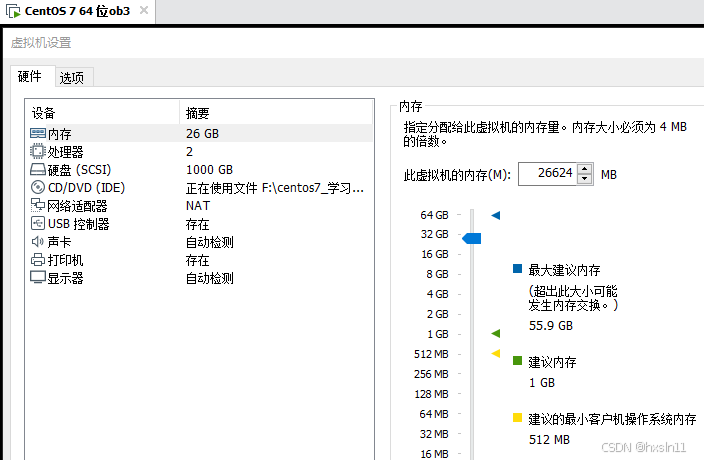Viewport: 704px width, 460px height.
Task: Click the VM icon on the CentOS 7 tab
Action: pos(13,11)
